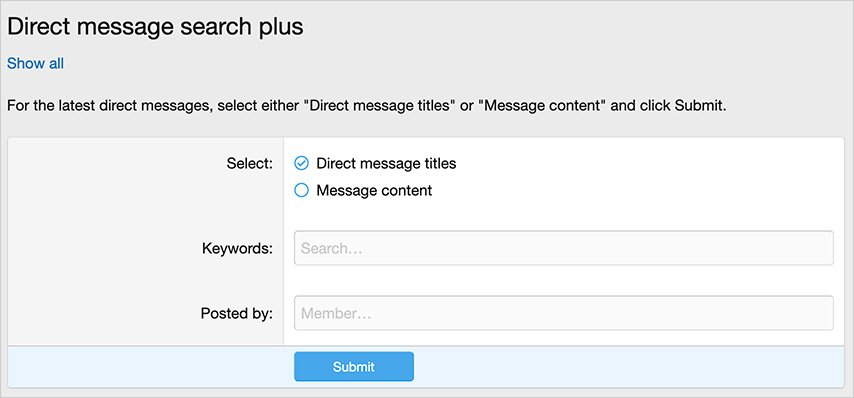Focus the Keywords search input field
The width and height of the screenshot is (854, 398).
click(x=564, y=248)
